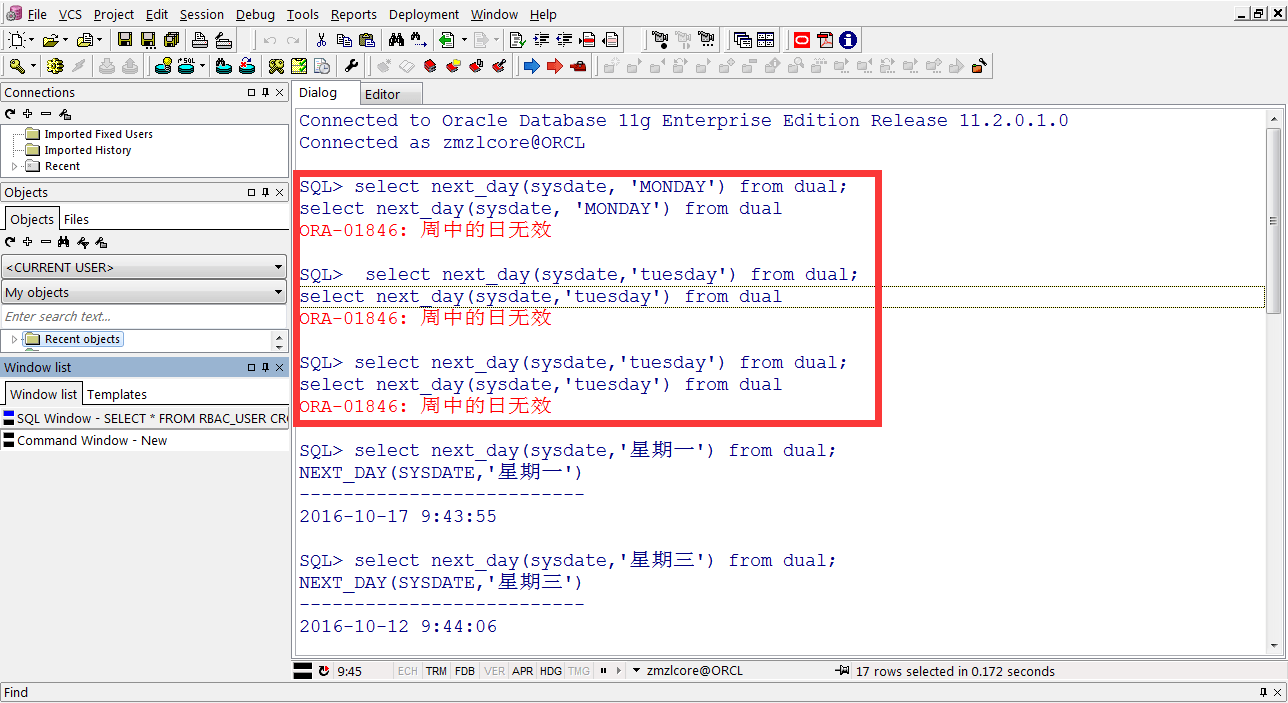The height and width of the screenshot is (703, 1288).
Task: Click the Copy icon
Action: [x=344, y=40]
